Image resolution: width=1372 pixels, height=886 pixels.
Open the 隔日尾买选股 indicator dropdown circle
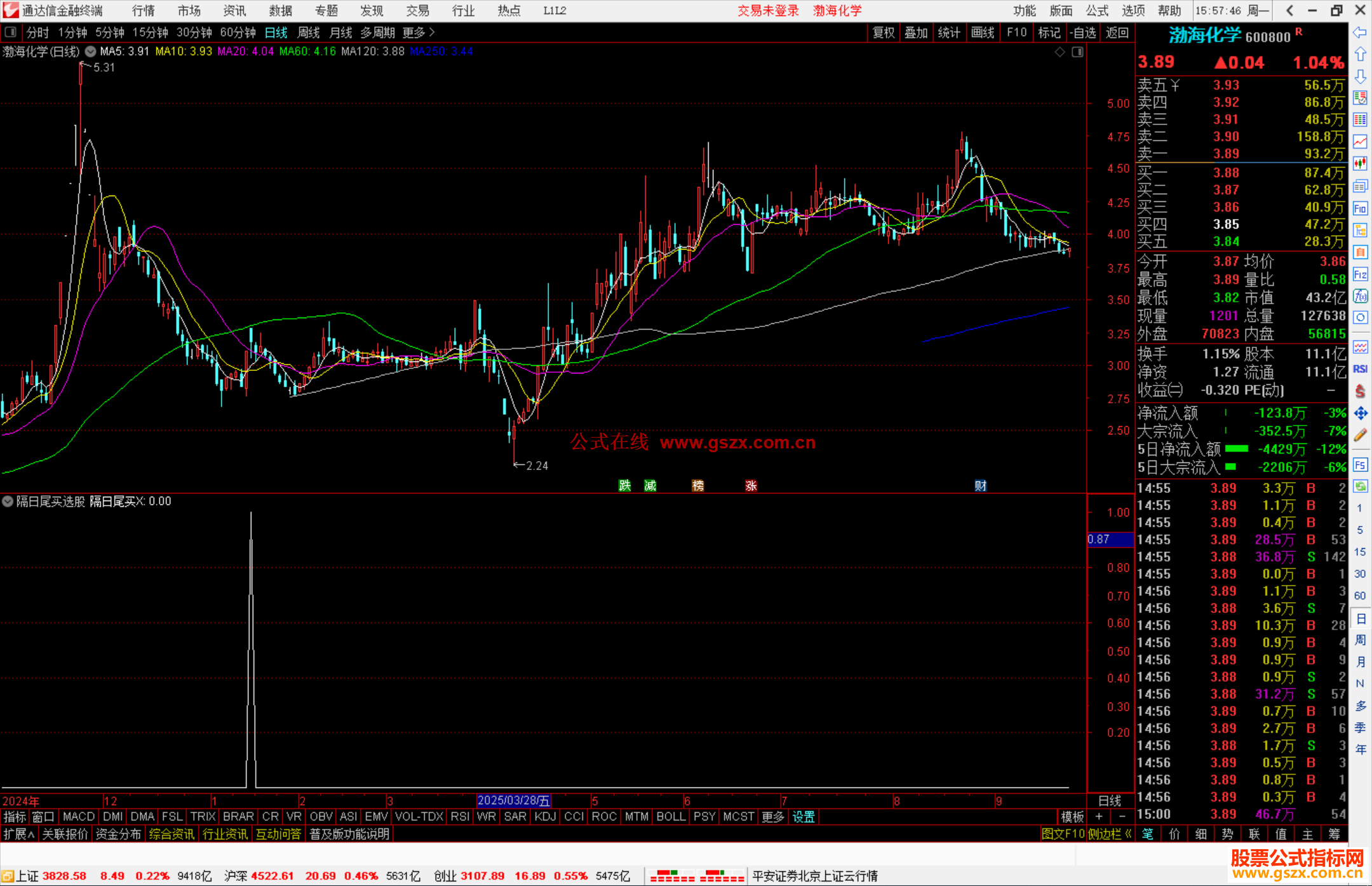pyautogui.click(x=8, y=501)
